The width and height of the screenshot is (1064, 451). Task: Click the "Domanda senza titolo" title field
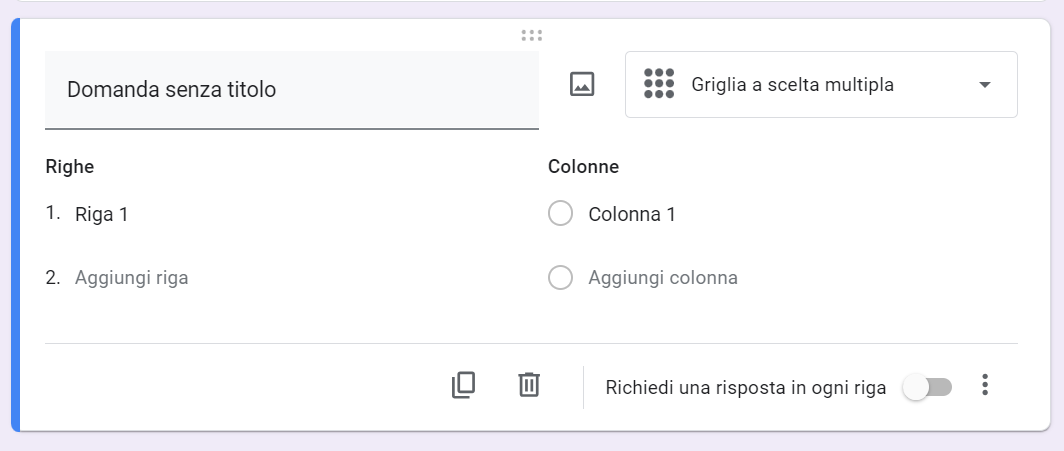[291, 90]
